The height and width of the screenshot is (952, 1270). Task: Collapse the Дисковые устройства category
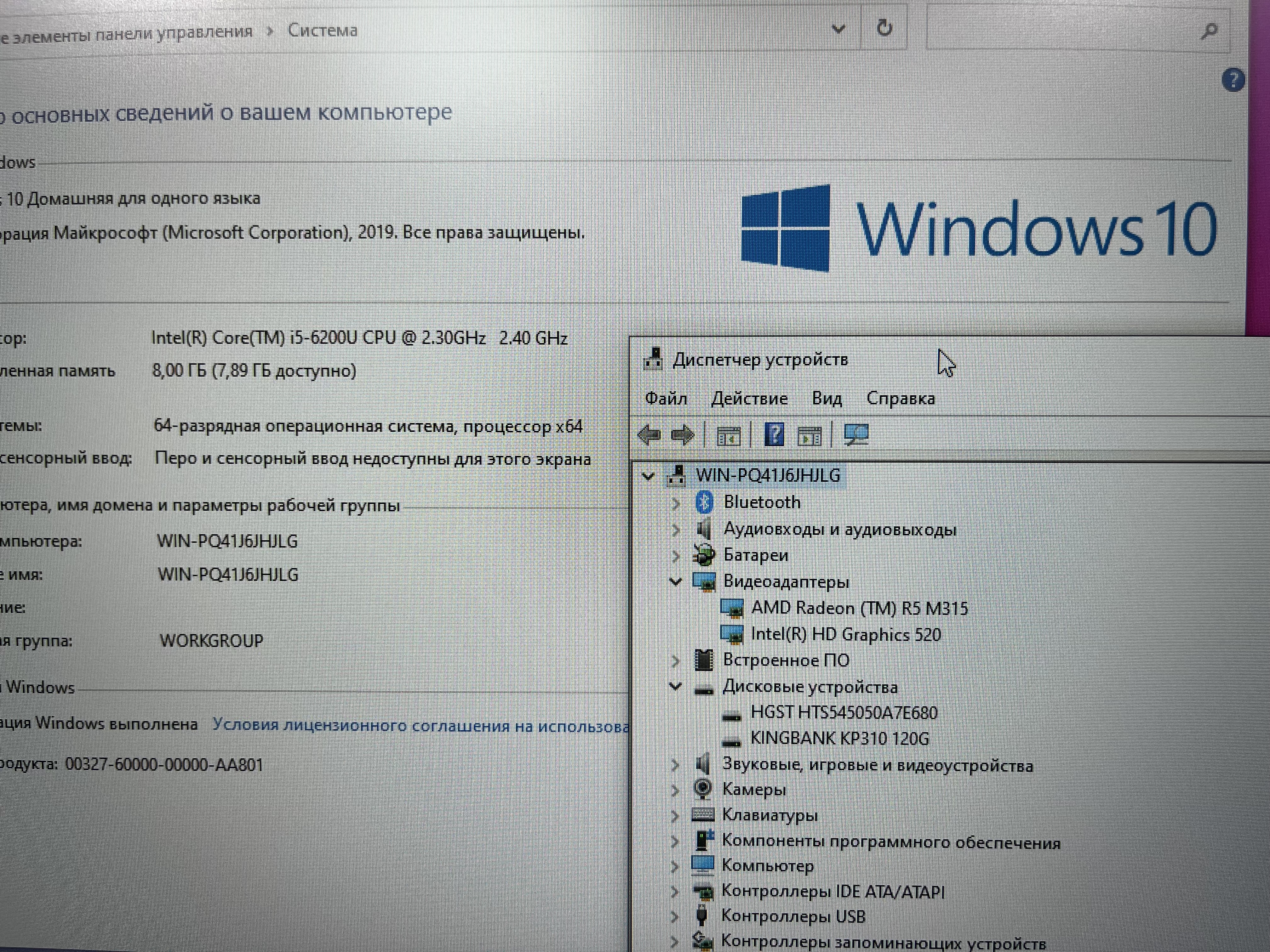point(676,686)
